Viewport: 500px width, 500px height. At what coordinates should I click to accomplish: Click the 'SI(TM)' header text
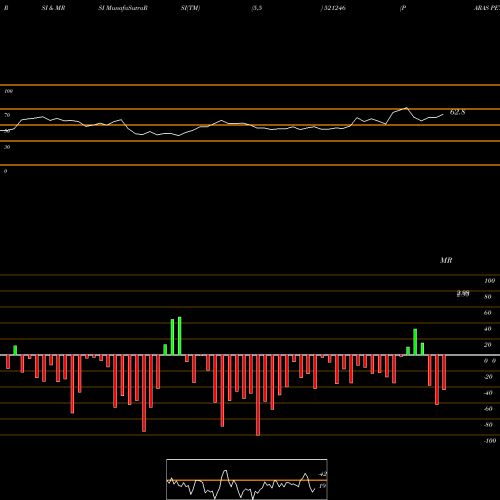pos(190,8)
